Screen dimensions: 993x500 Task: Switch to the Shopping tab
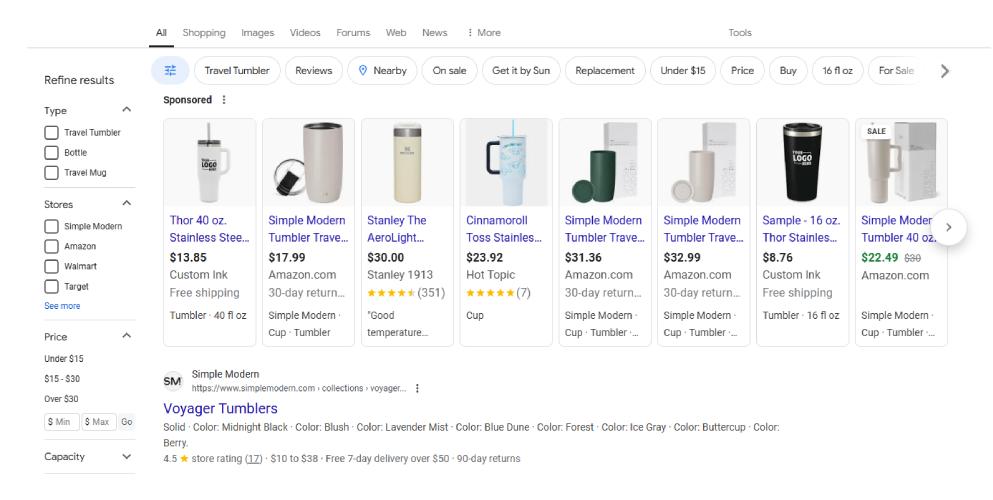tap(204, 33)
